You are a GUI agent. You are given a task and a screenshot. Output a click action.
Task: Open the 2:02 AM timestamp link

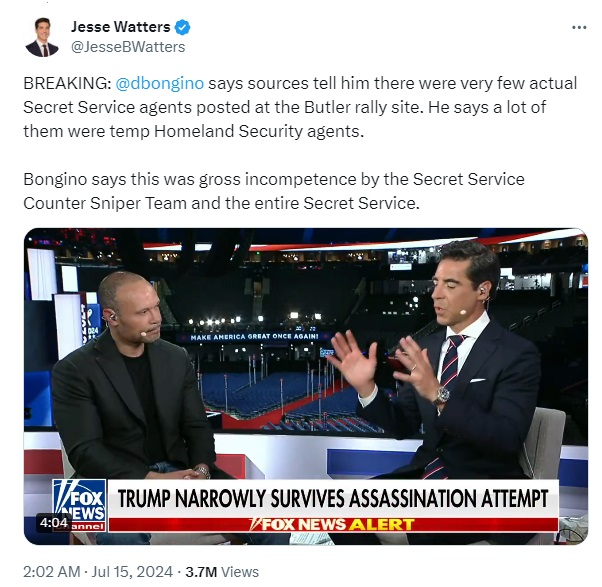point(52,572)
